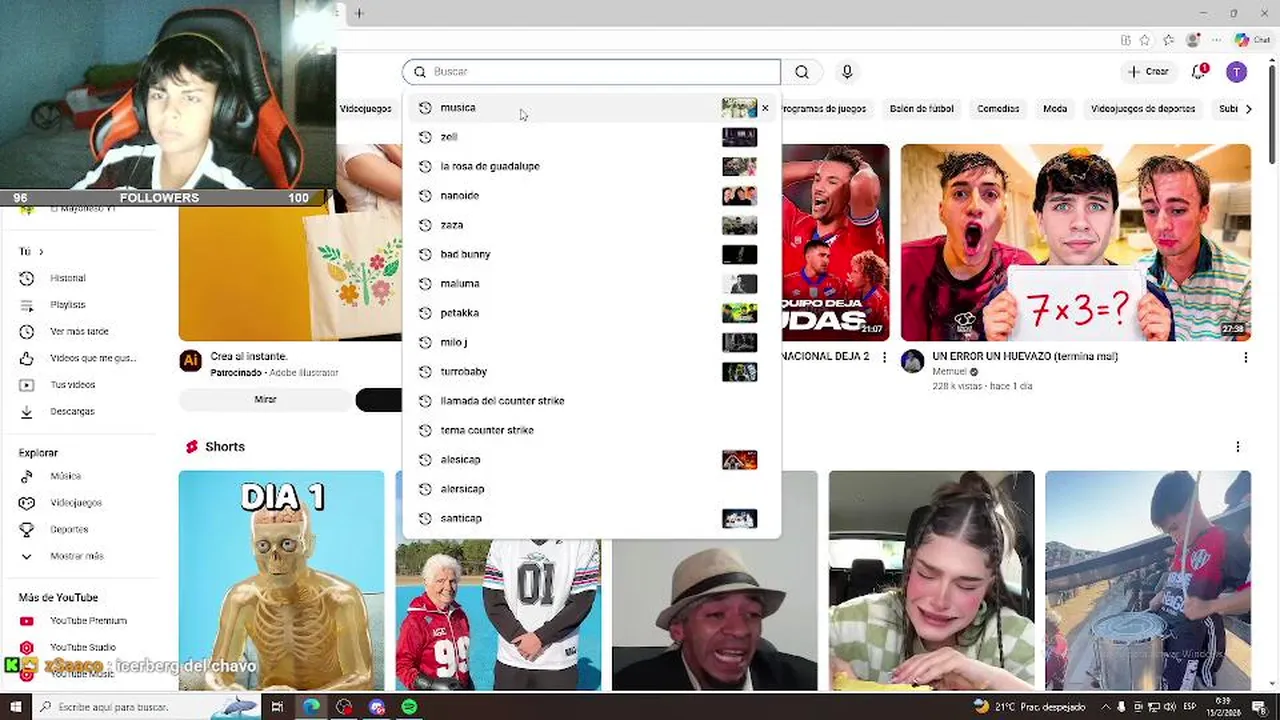The height and width of the screenshot is (720, 1280).
Task: Show more category chips with right arrow
Action: [1248, 109]
